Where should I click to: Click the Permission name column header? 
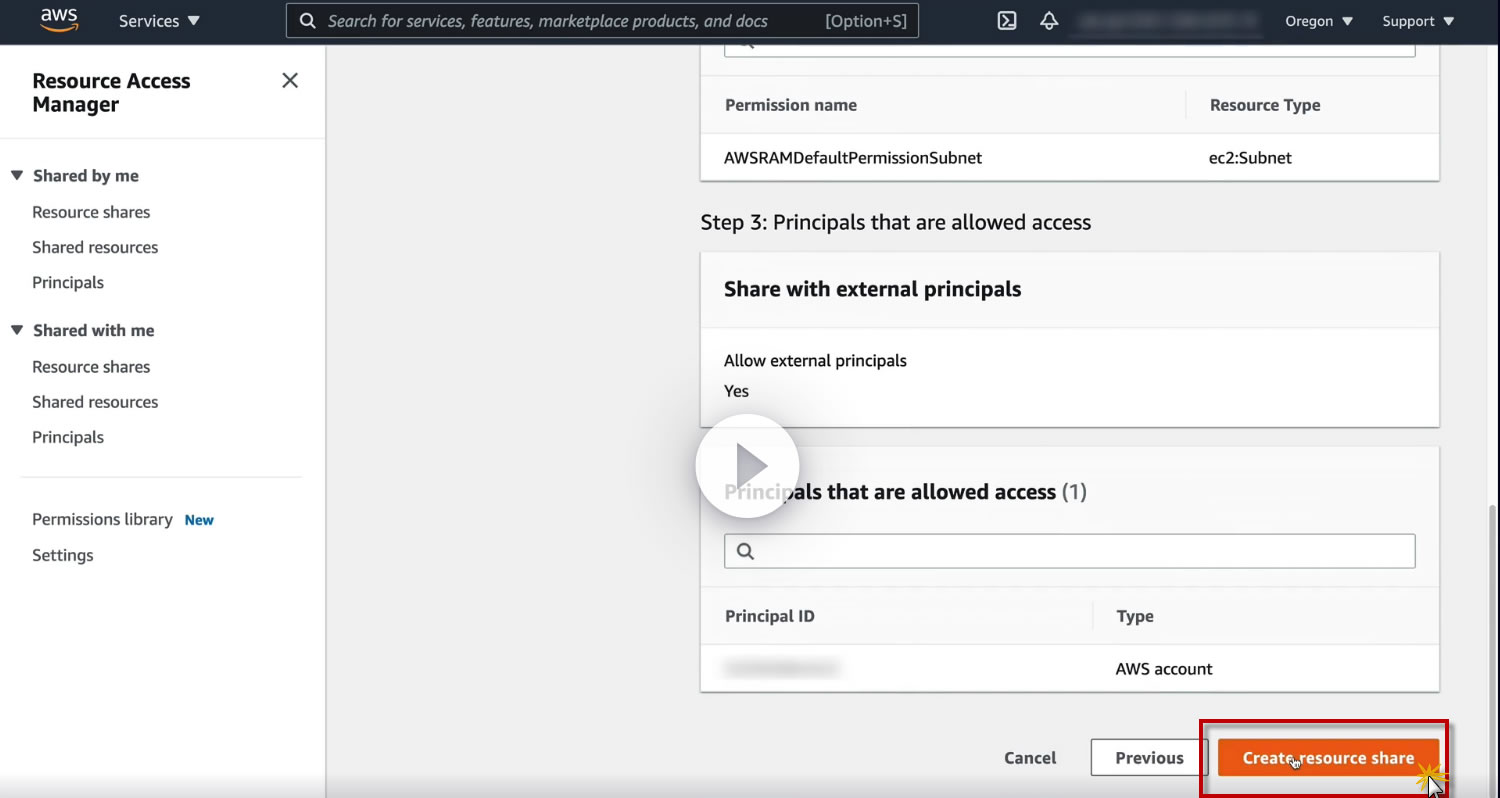click(x=791, y=105)
